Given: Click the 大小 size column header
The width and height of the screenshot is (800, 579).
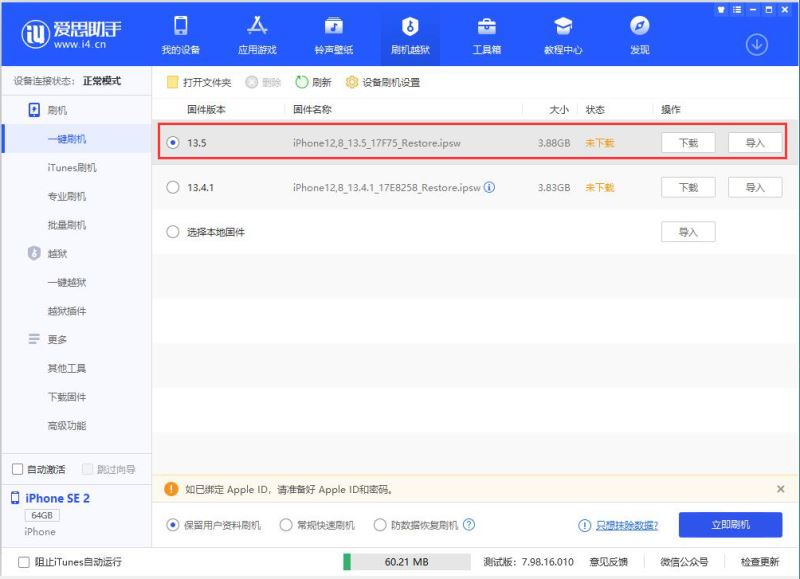Looking at the screenshot, I should pos(559,110).
